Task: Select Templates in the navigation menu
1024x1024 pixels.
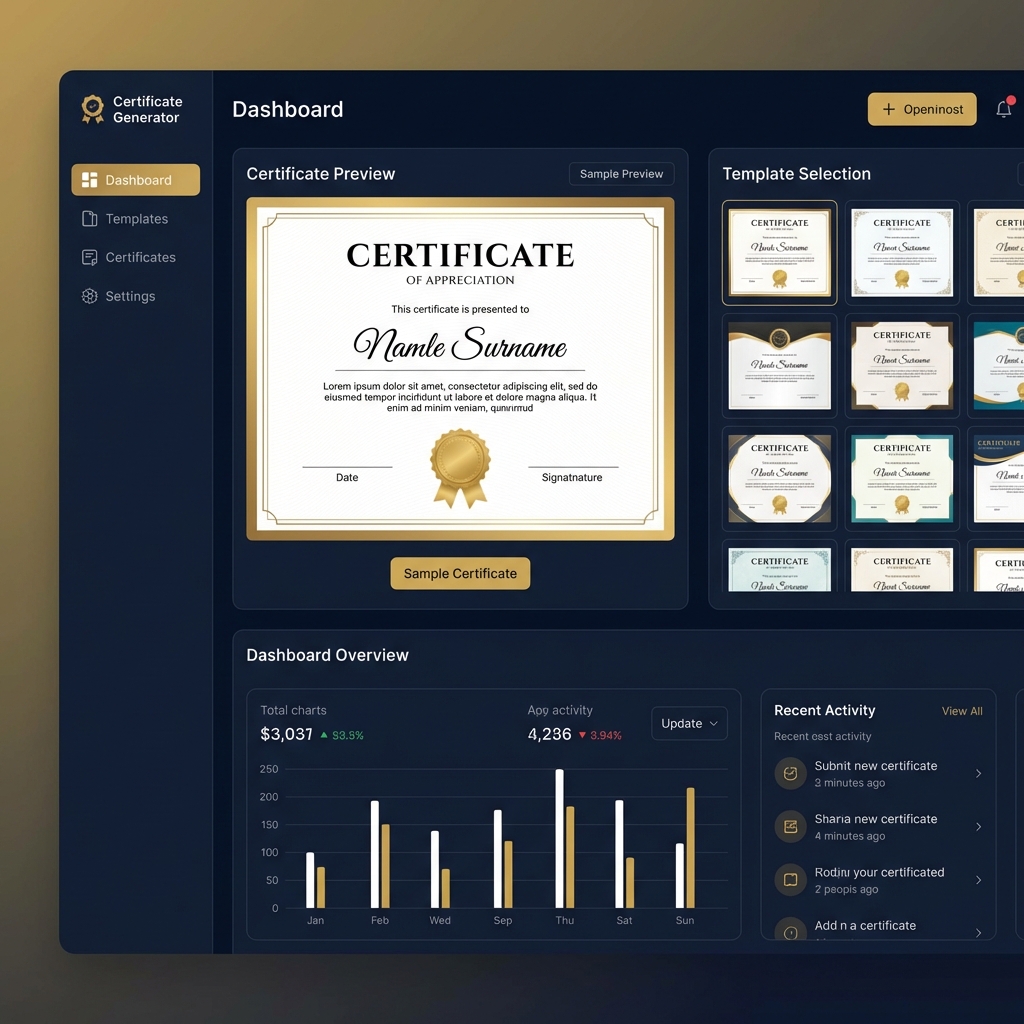Action: [x=137, y=218]
